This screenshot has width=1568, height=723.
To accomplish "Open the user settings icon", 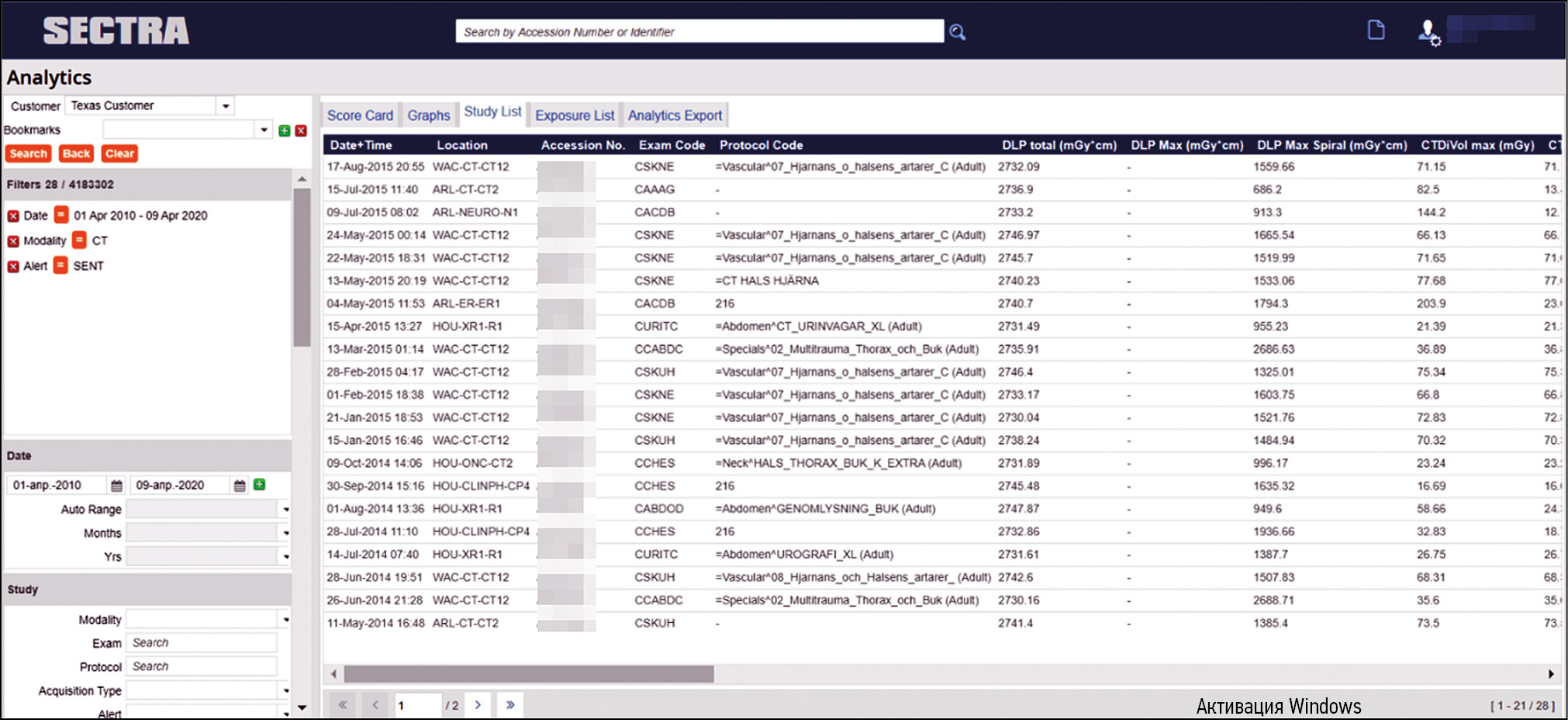I will click(1428, 33).
